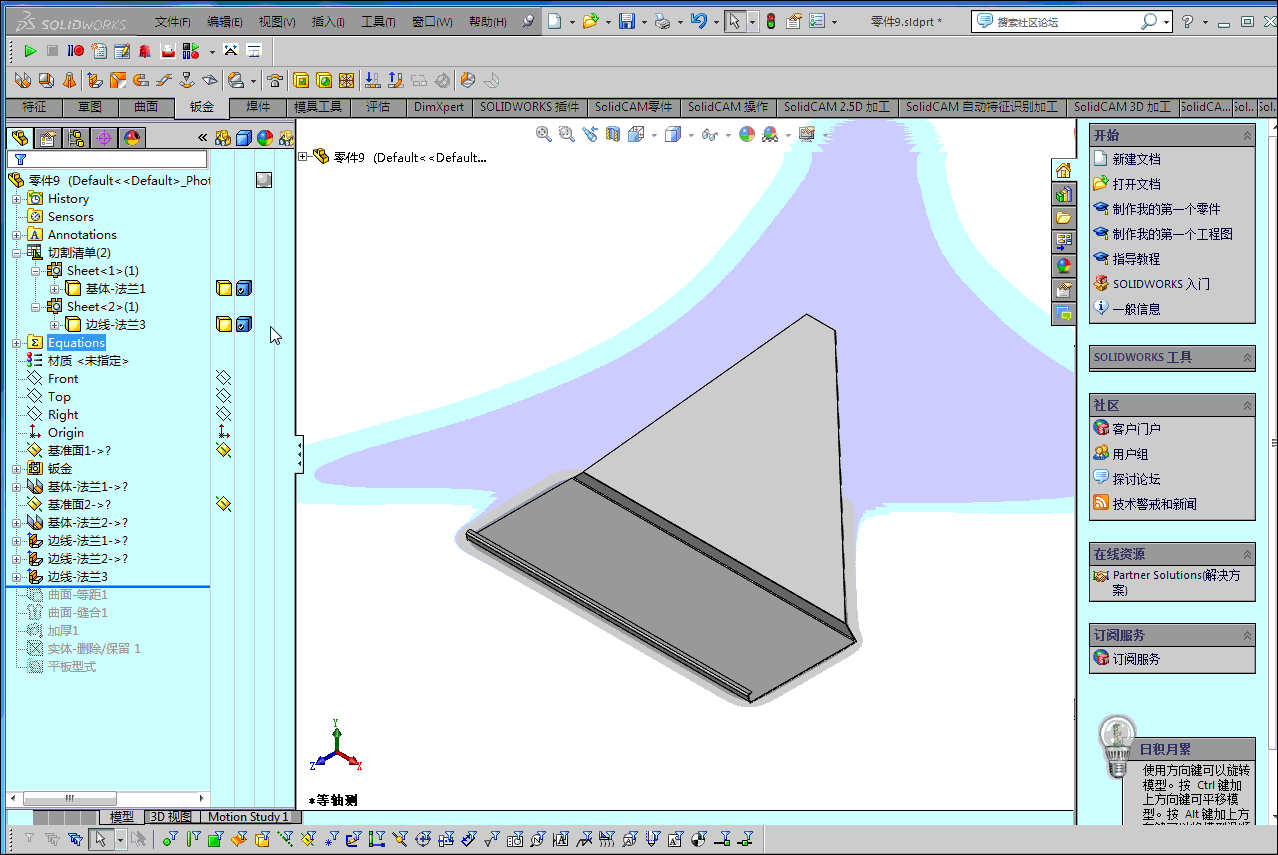Click the Design Library icon in task pane
Image resolution: width=1278 pixels, height=855 pixels.
click(x=1063, y=194)
